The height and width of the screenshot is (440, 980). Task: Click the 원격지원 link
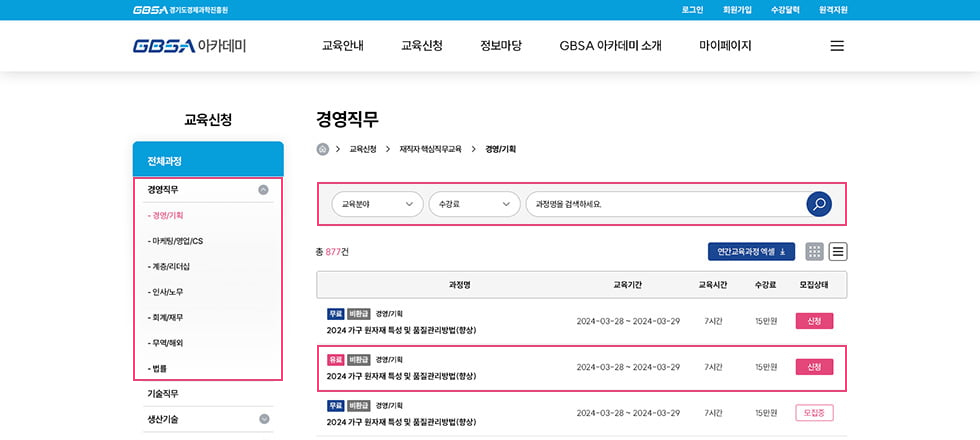pyautogui.click(x=833, y=10)
